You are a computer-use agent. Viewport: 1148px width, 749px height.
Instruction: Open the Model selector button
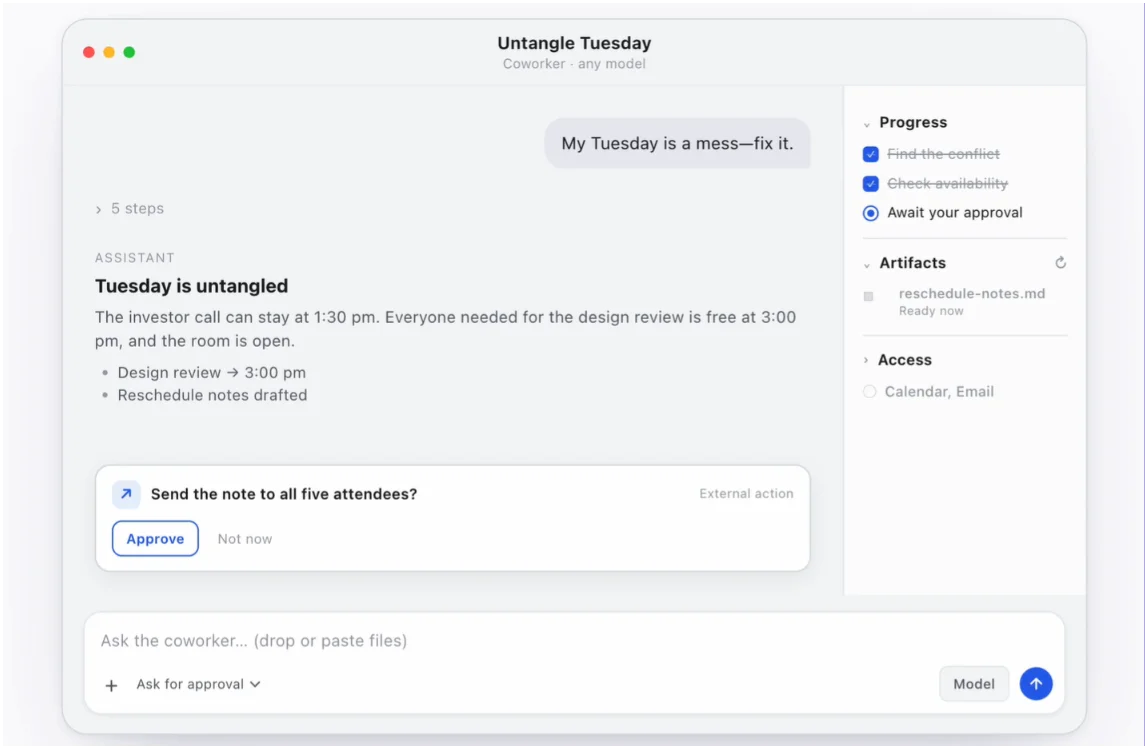click(974, 684)
